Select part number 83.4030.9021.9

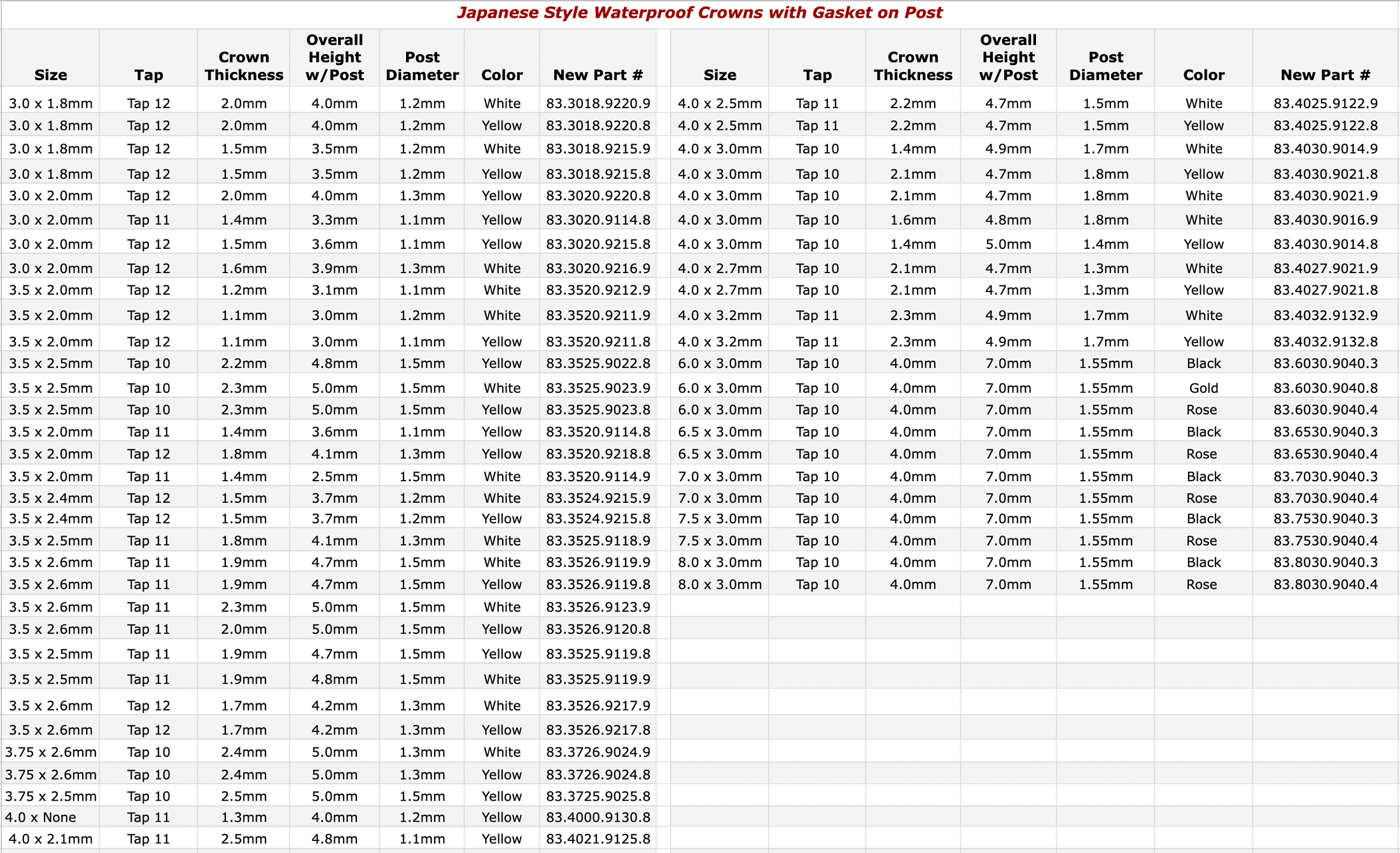(x=1326, y=195)
